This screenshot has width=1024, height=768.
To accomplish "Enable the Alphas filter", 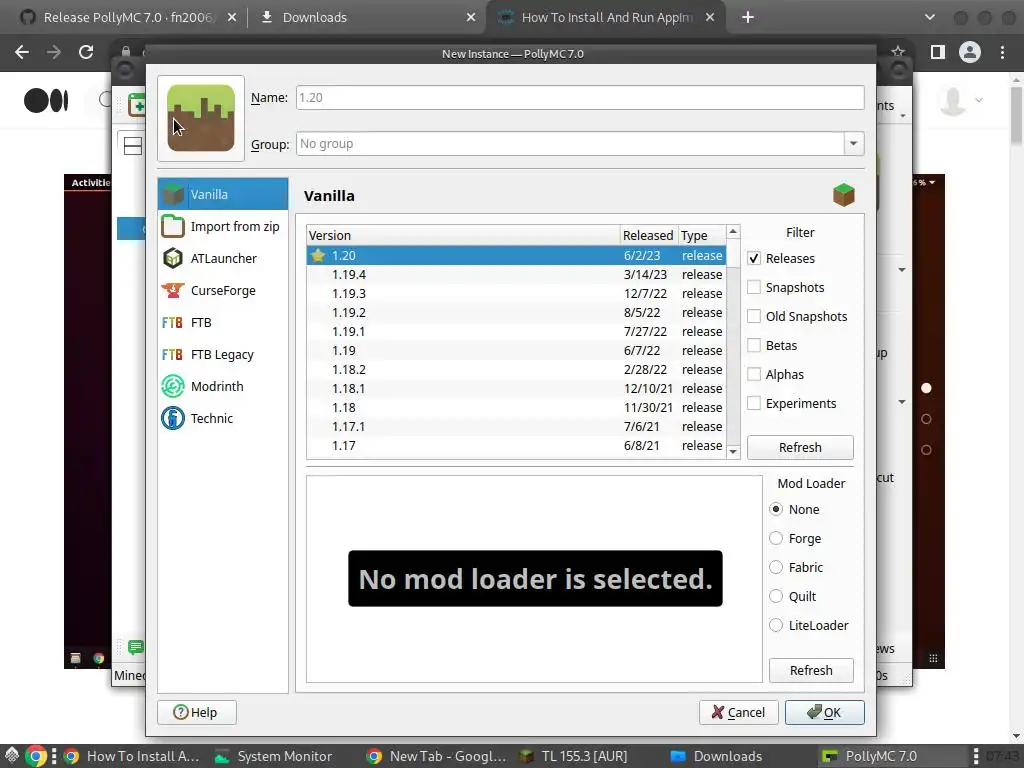I will [x=754, y=374].
